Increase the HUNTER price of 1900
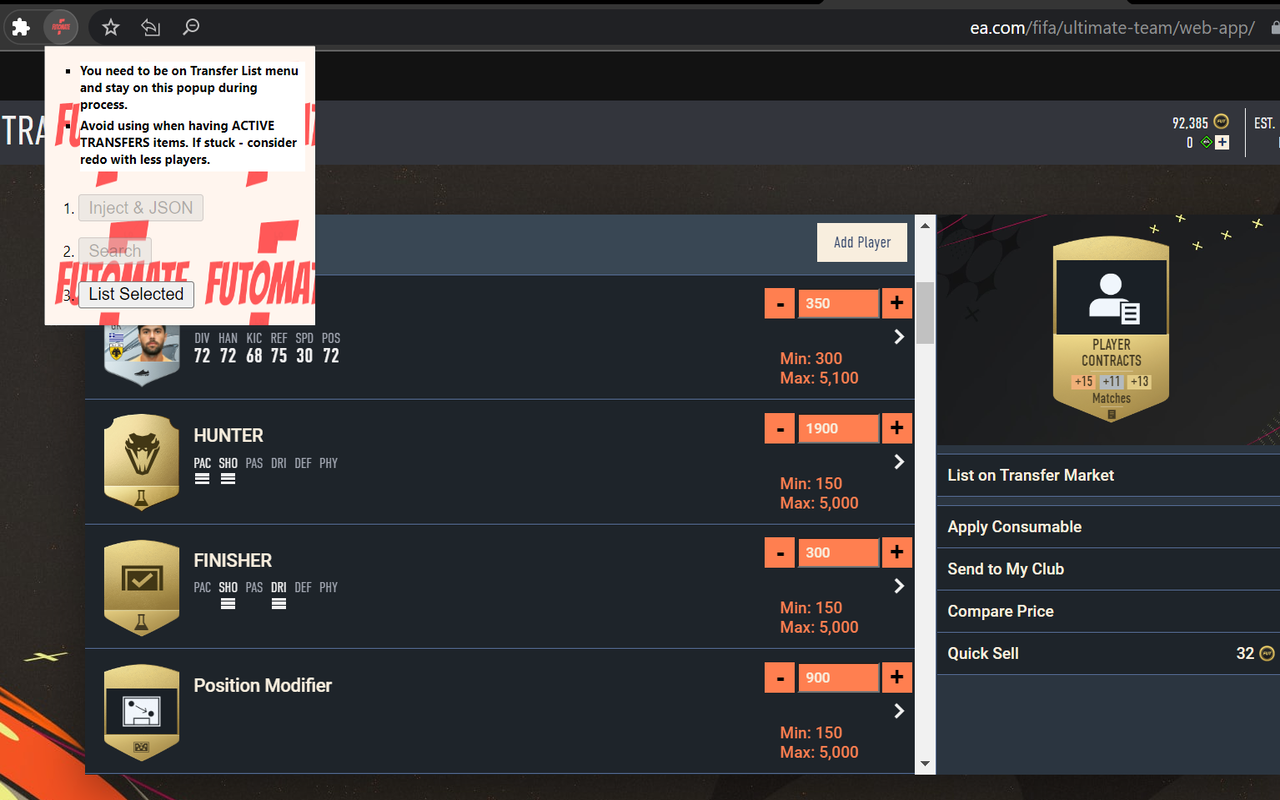Screen dimensions: 1280x800 coord(897,428)
